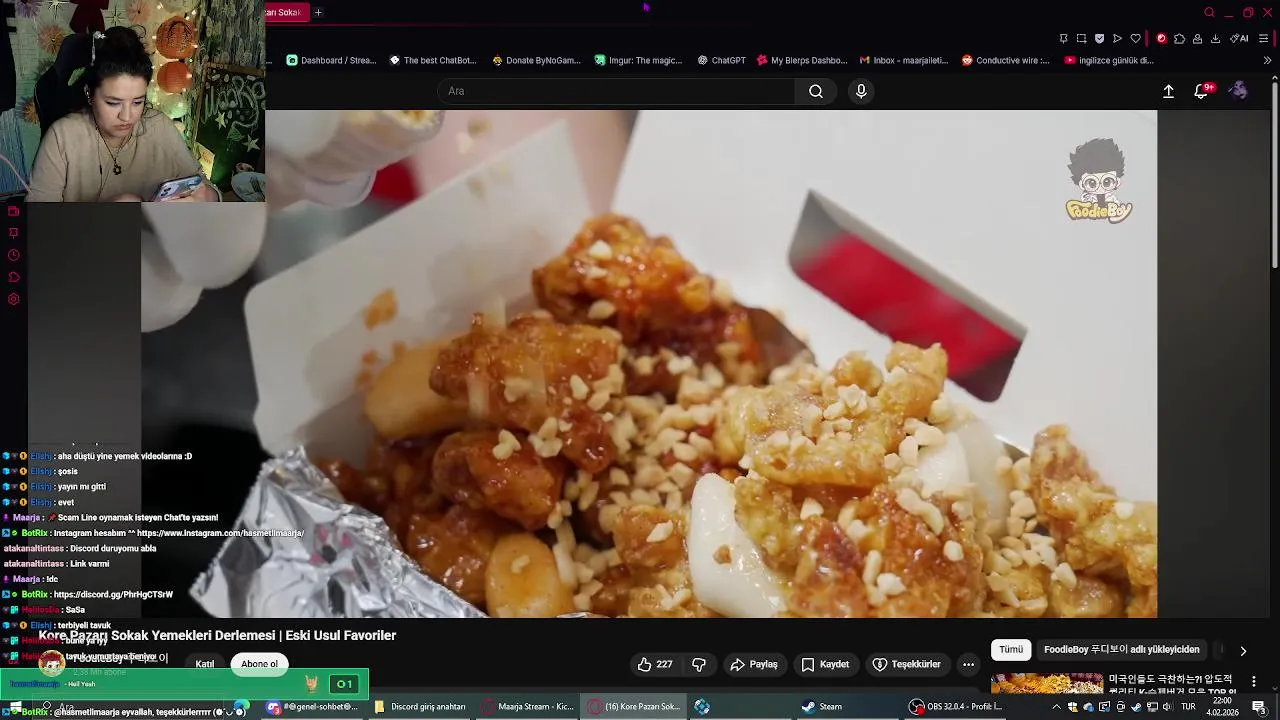Click inside the YouTube Ara search field
Screen dimensions: 1280x720
tap(616, 91)
